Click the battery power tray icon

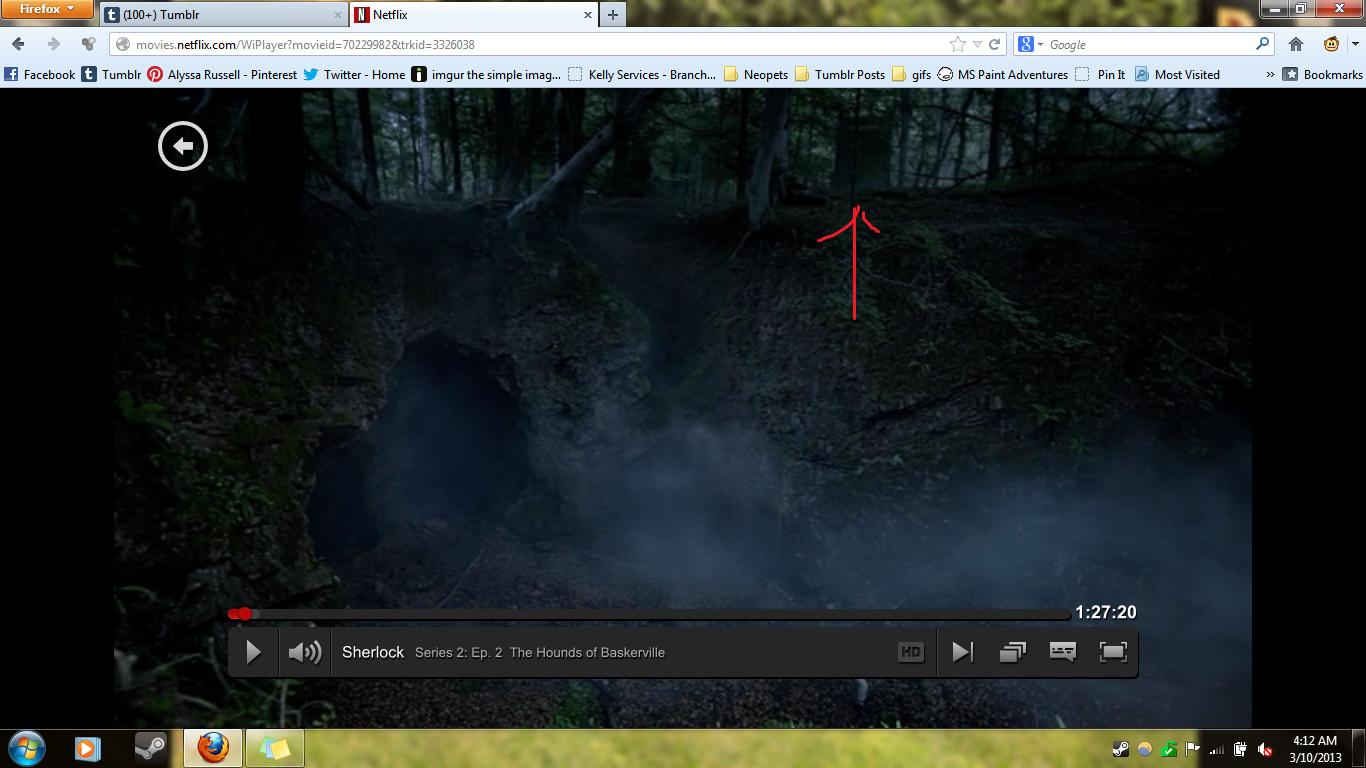(x=1241, y=749)
